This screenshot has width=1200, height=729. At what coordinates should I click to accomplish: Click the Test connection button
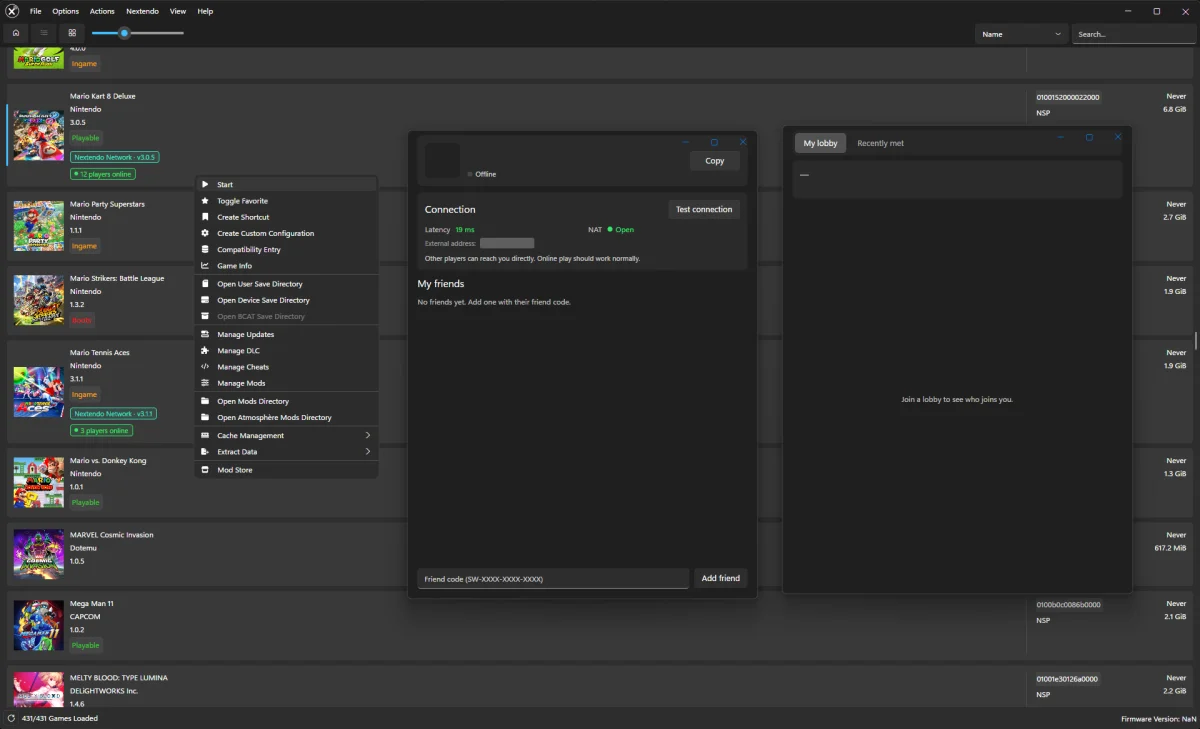tap(704, 209)
